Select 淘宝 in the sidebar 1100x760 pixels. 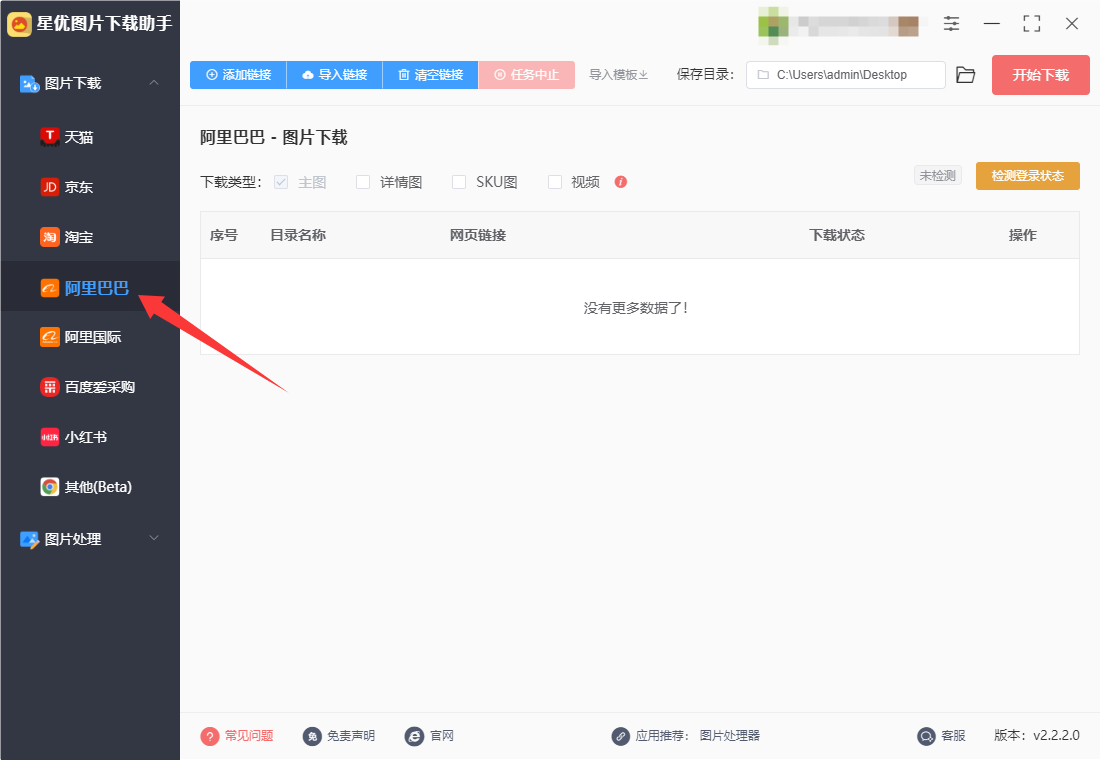90,237
